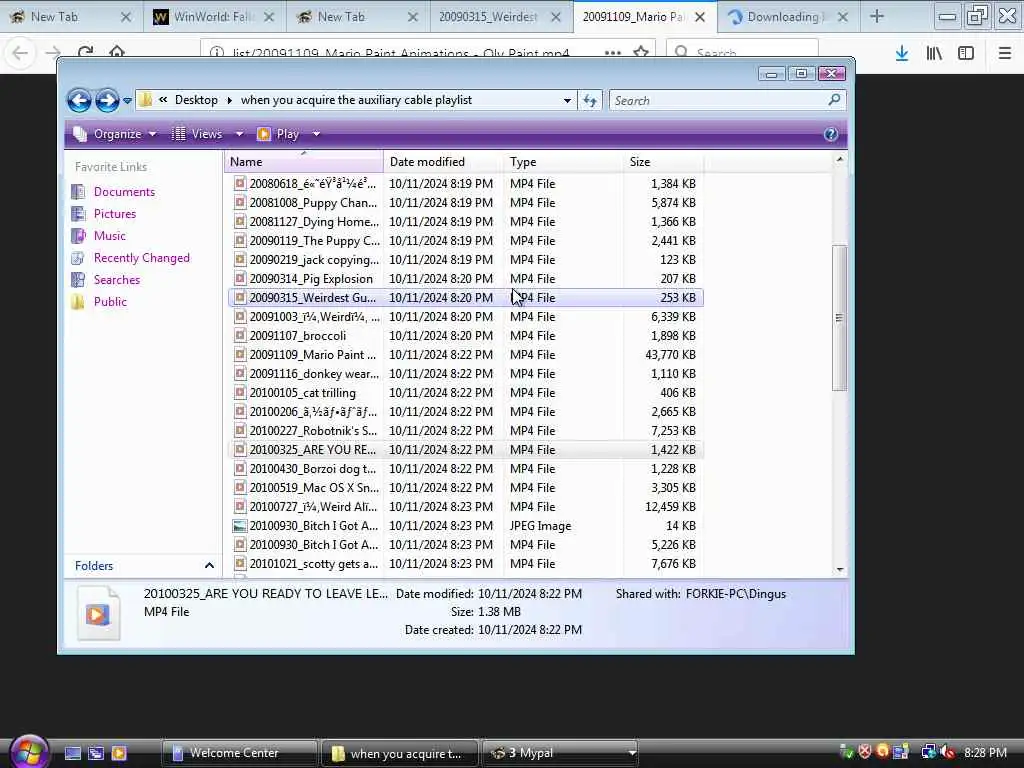1024x768 pixels.
Task: Click the Explorer Forward arrow button
Action: coord(107,101)
